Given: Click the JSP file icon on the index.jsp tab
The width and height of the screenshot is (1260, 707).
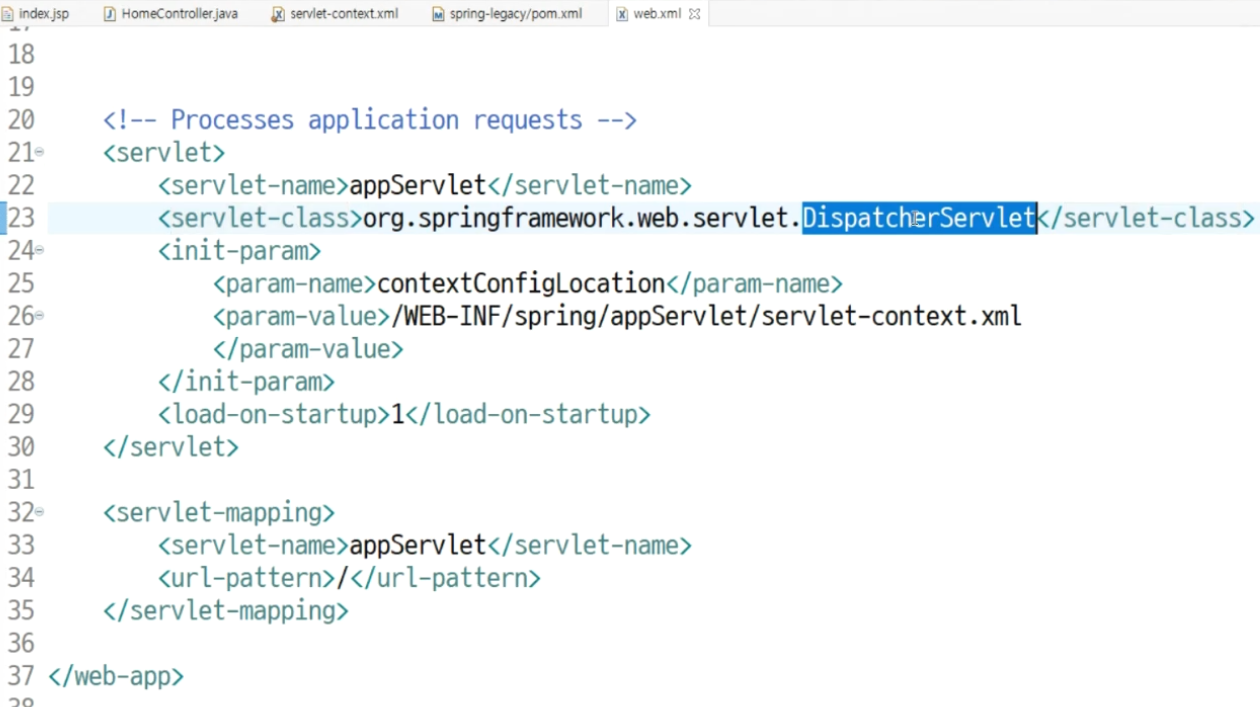Looking at the screenshot, I should [8, 14].
